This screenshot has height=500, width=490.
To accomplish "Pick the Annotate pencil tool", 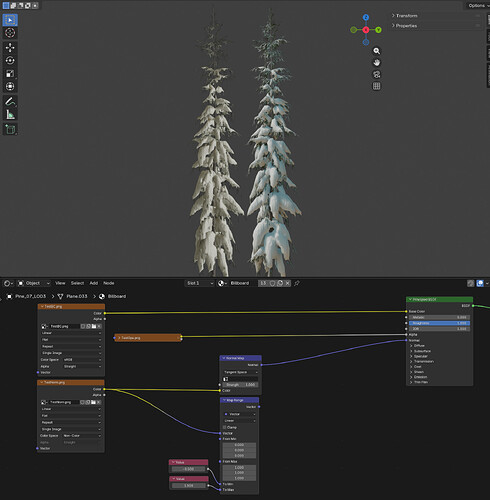I will (10, 102).
